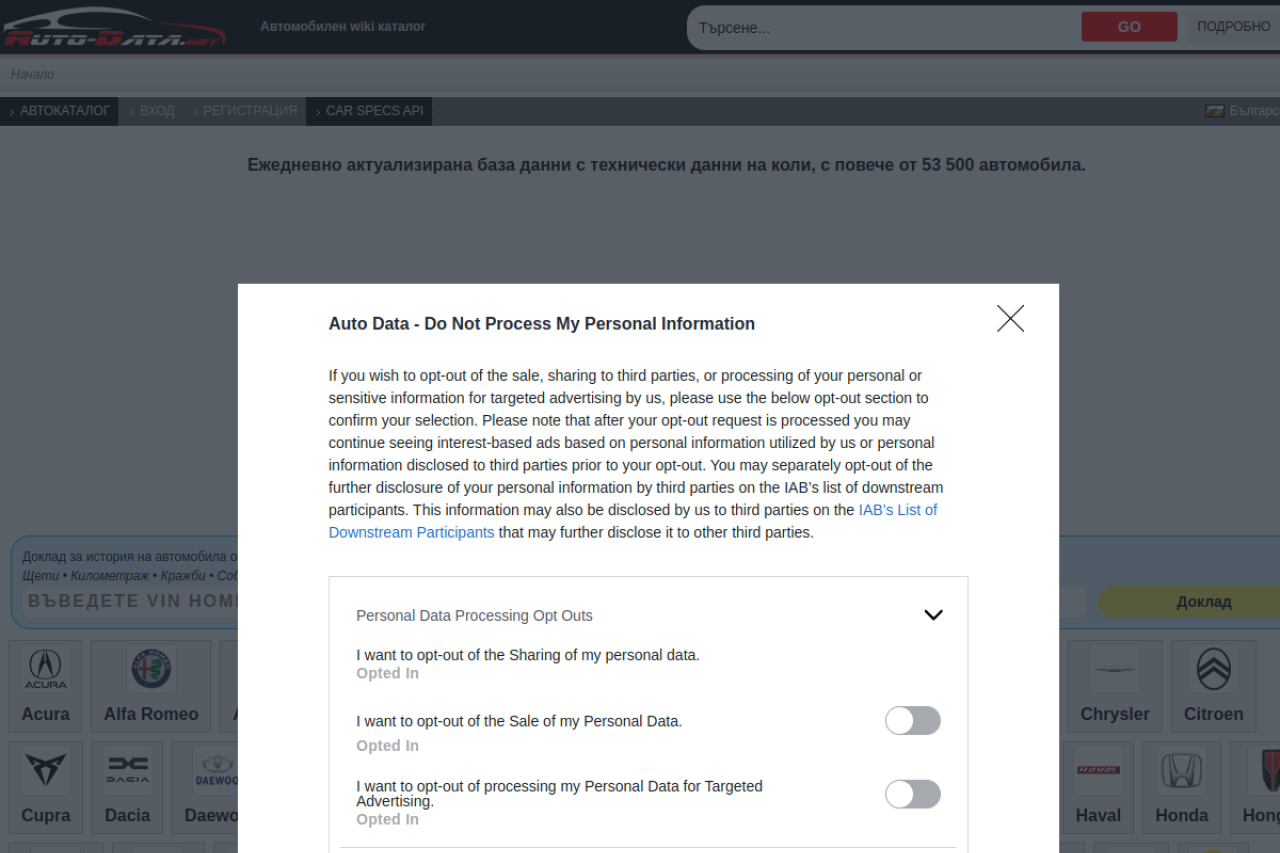Viewport: 1280px width, 853px height.
Task: Click the Cupra brand logo
Action: coord(46,770)
